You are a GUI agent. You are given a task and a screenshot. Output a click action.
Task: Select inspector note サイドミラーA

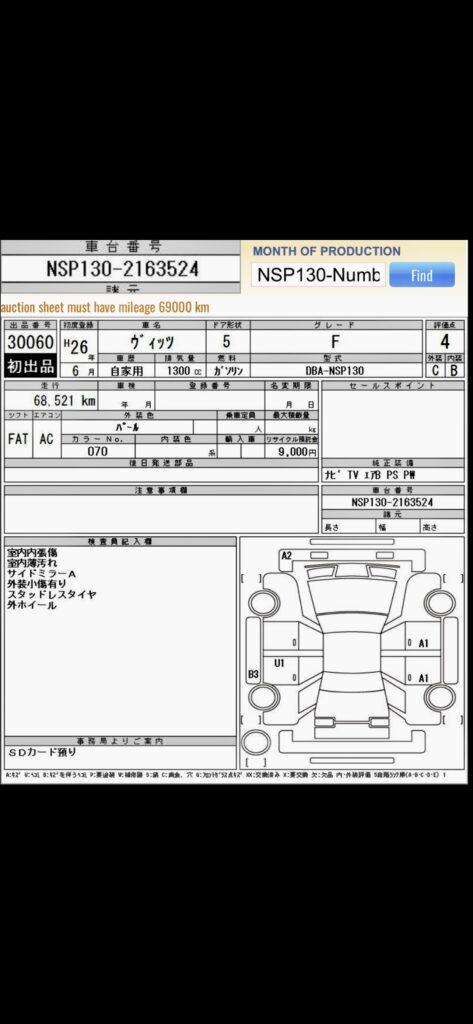pyautogui.click(x=42, y=573)
